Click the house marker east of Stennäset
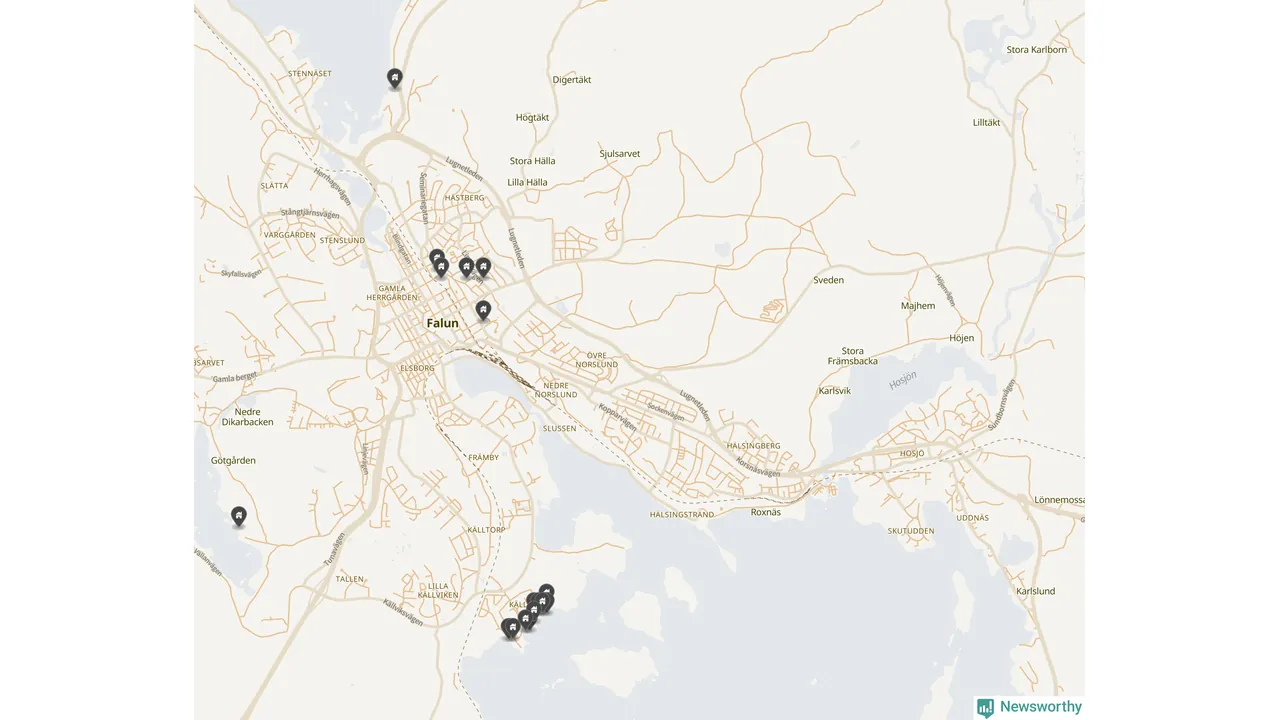 pos(394,78)
